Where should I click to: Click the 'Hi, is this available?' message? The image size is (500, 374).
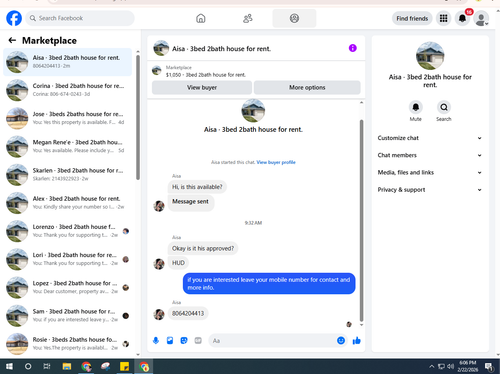197,187
